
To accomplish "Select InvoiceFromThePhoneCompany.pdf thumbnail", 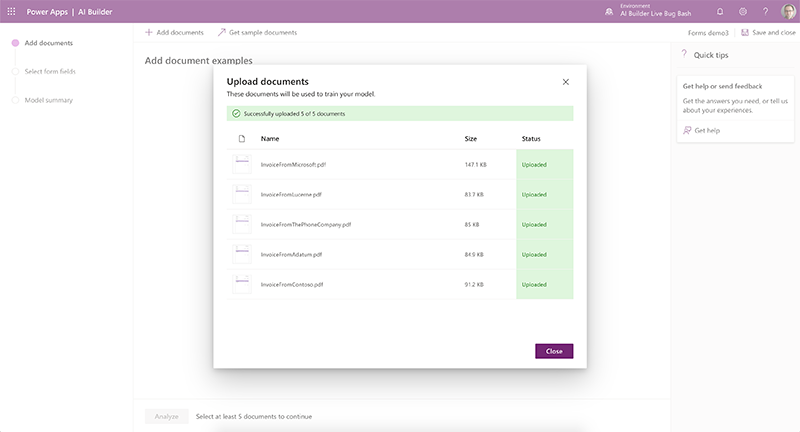I will pyautogui.click(x=242, y=224).
